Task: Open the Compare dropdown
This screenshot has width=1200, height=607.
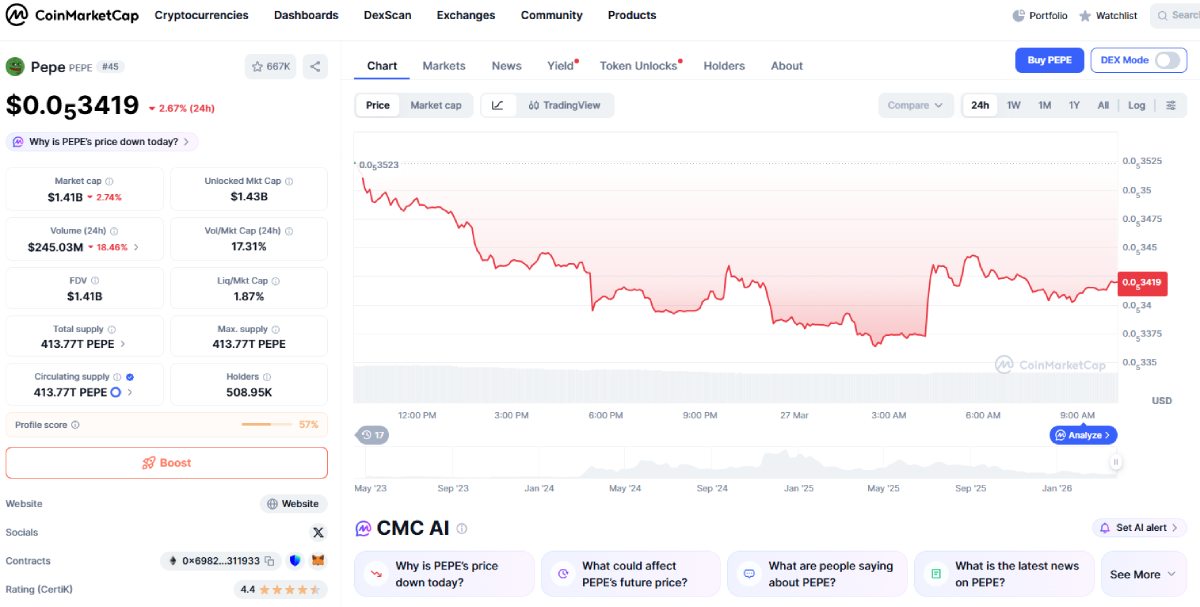Action: point(916,105)
